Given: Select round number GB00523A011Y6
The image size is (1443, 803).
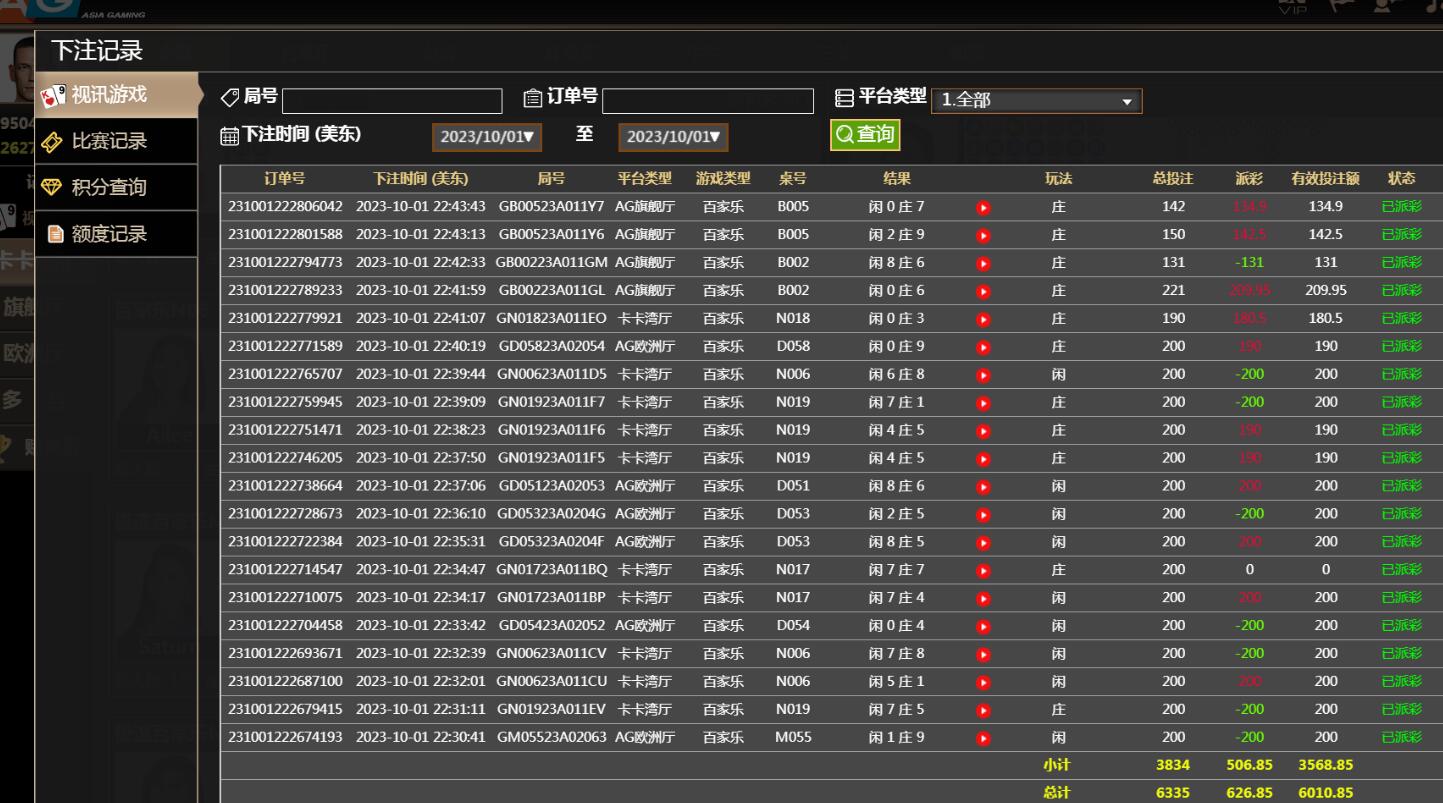Looking at the screenshot, I should [x=551, y=235].
